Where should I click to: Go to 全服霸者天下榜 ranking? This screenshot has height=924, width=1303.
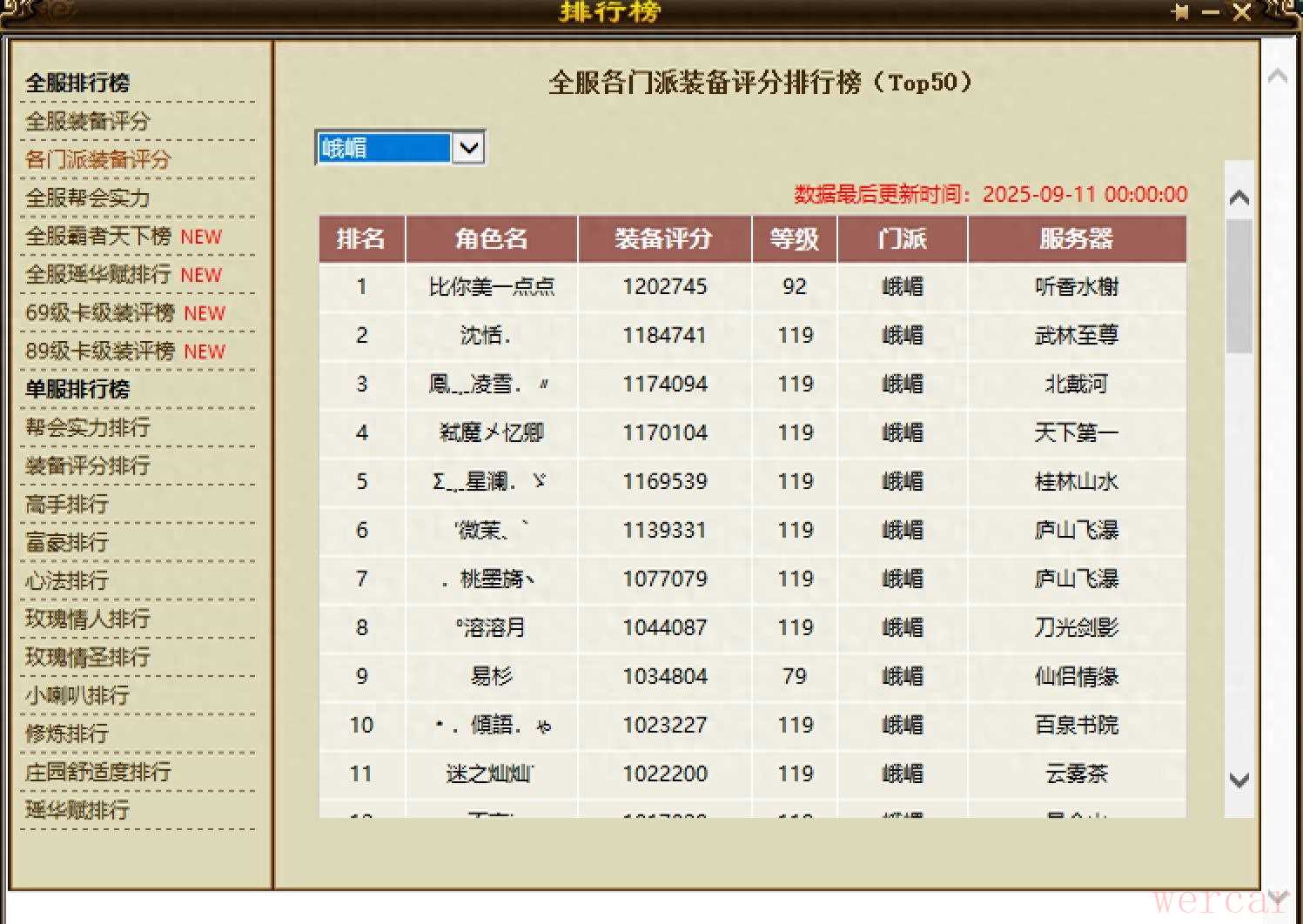98,236
